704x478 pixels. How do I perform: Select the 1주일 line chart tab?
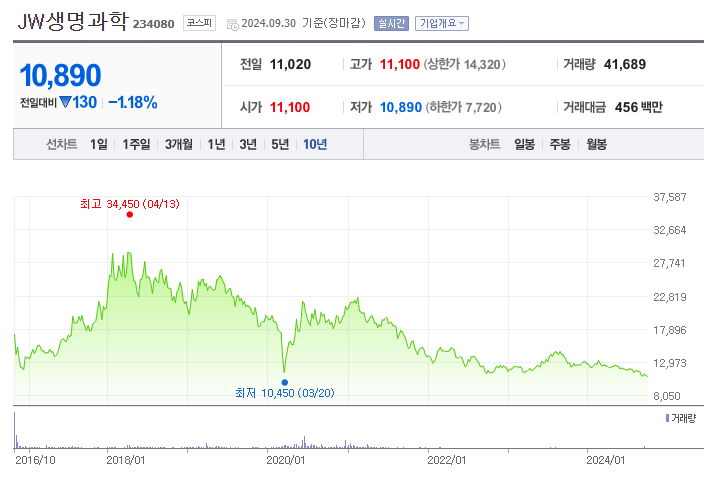136,144
